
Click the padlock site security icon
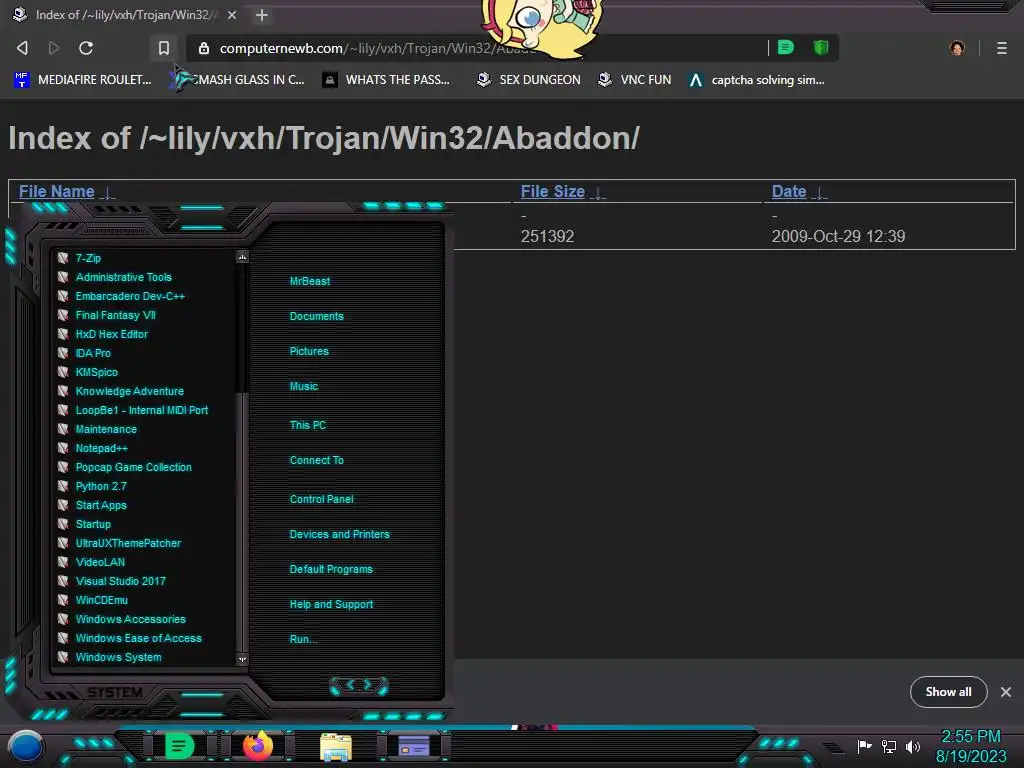204,48
